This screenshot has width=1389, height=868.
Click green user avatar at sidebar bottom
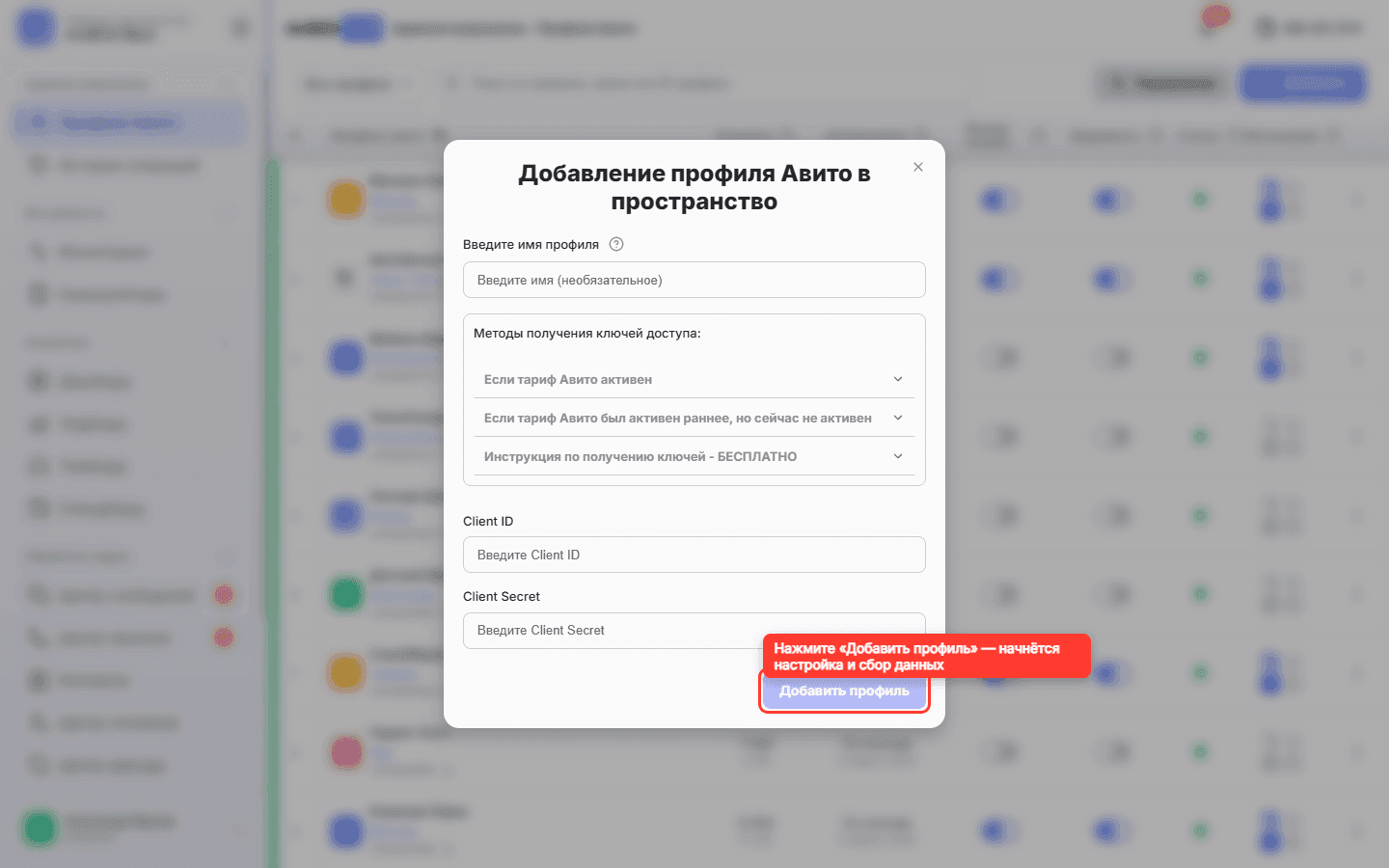40,827
